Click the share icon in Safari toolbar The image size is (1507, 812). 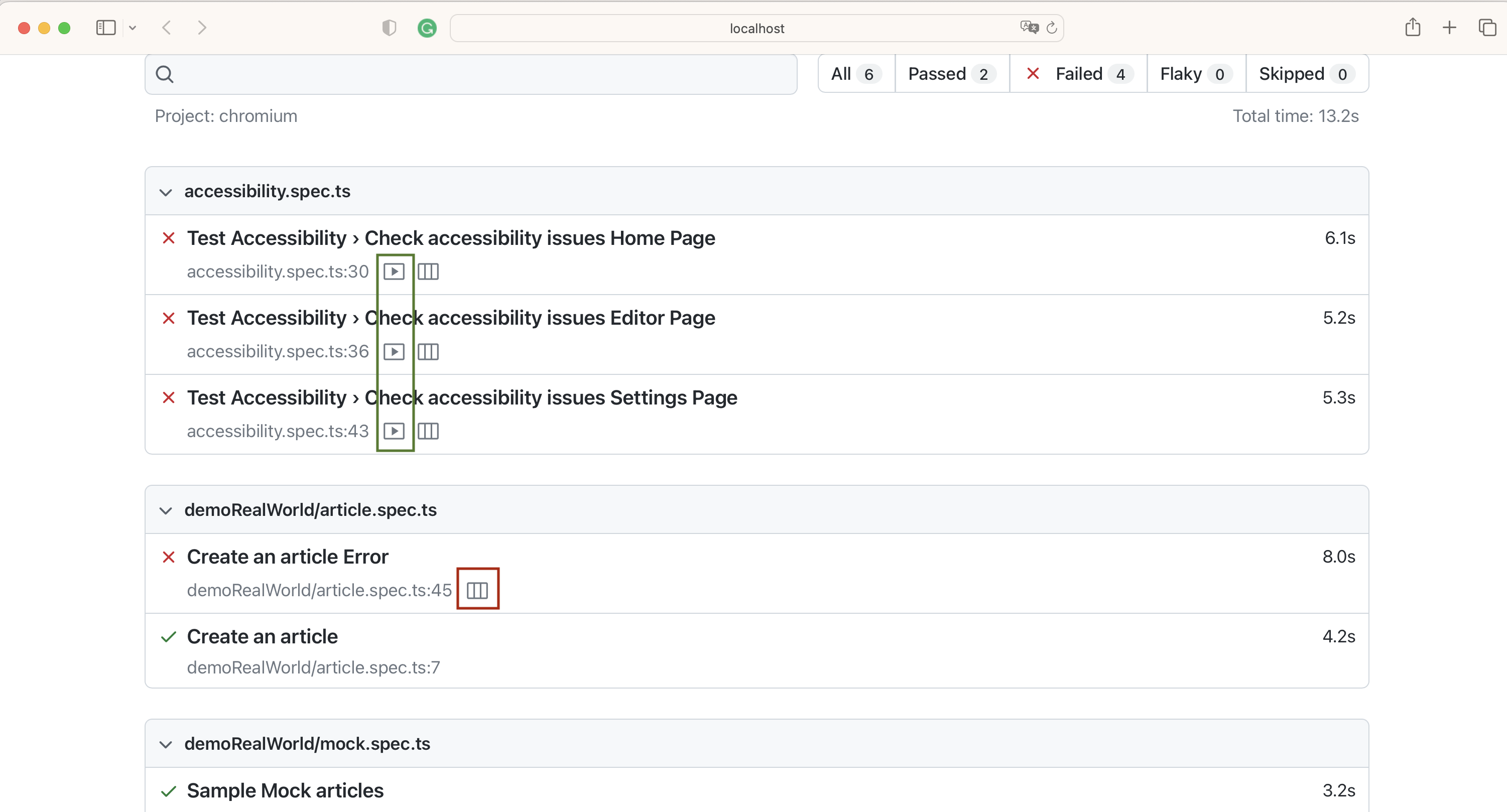(x=1413, y=27)
